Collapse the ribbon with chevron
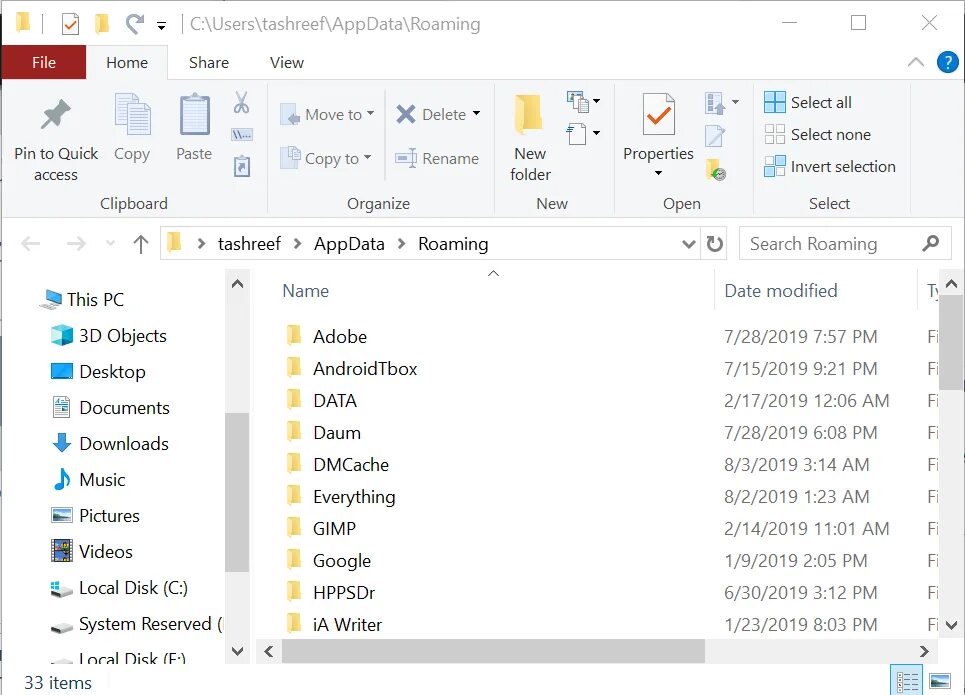965x695 pixels. [x=916, y=62]
